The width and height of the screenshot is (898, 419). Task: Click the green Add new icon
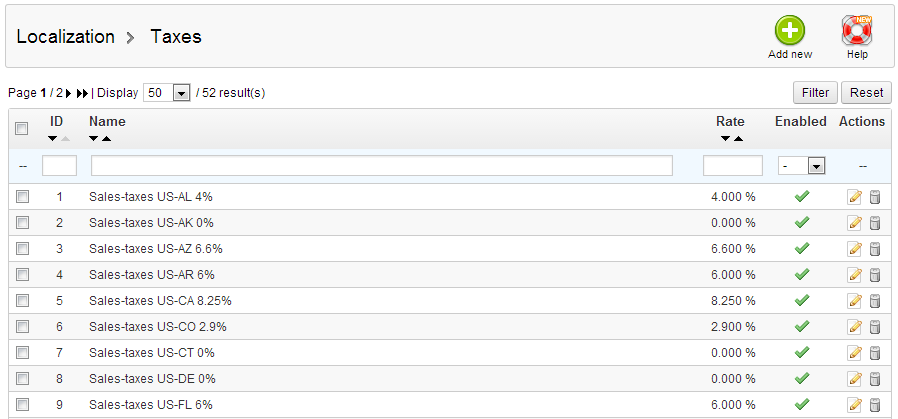[789, 30]
